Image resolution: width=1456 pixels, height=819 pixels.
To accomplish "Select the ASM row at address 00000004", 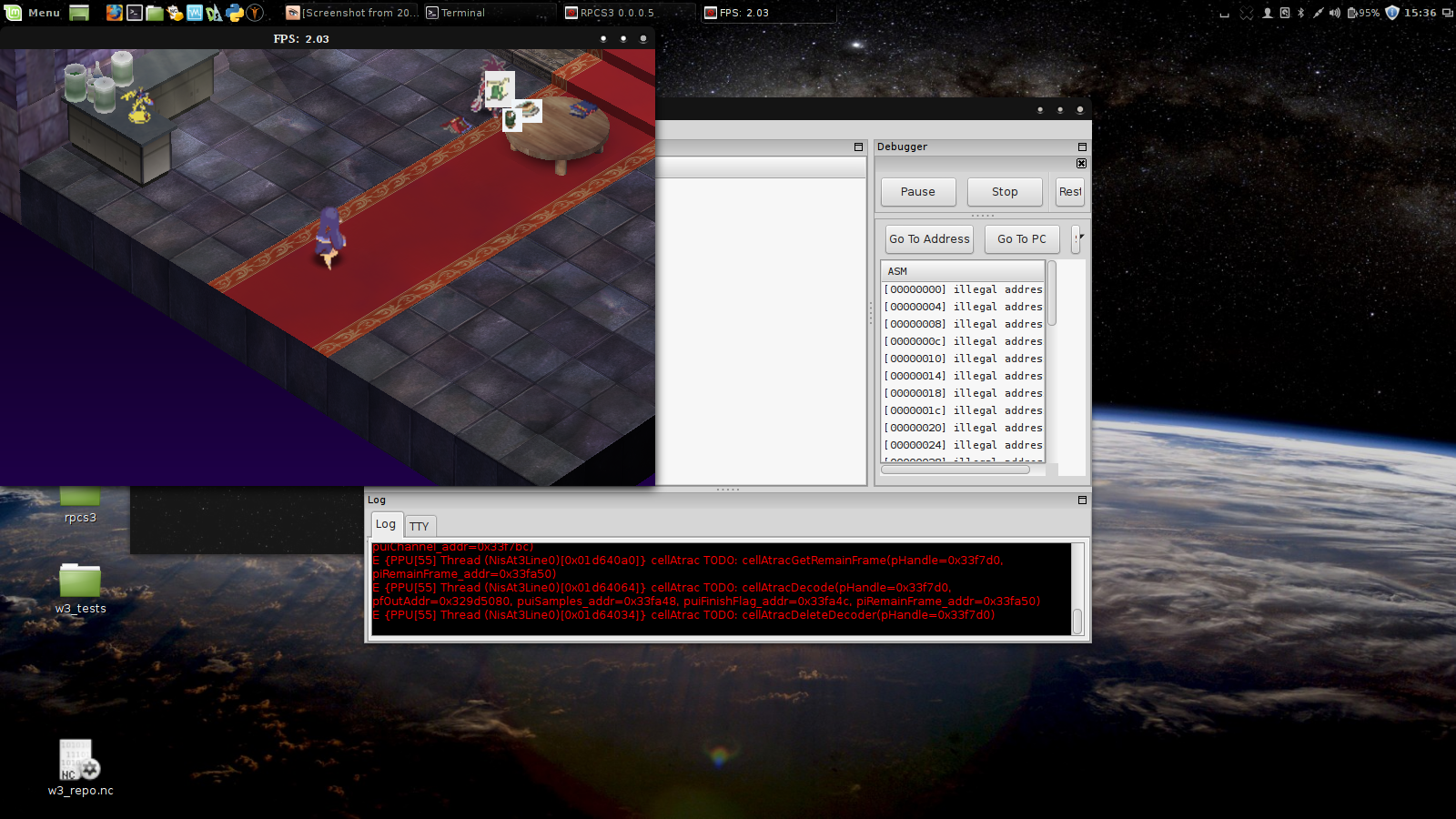I will [x=963, y=307].
